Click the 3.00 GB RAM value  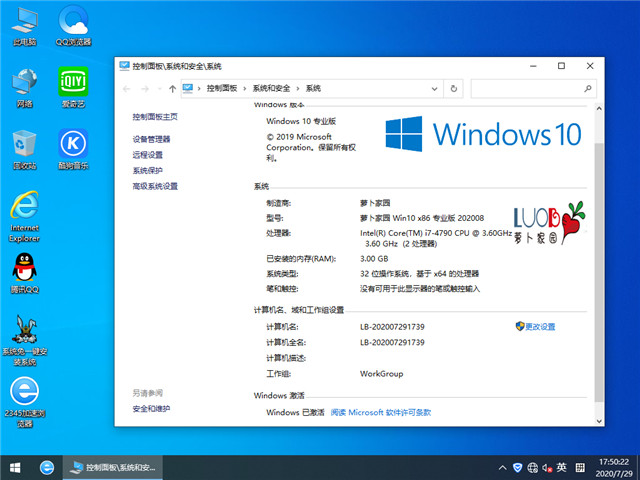(374, 258)
